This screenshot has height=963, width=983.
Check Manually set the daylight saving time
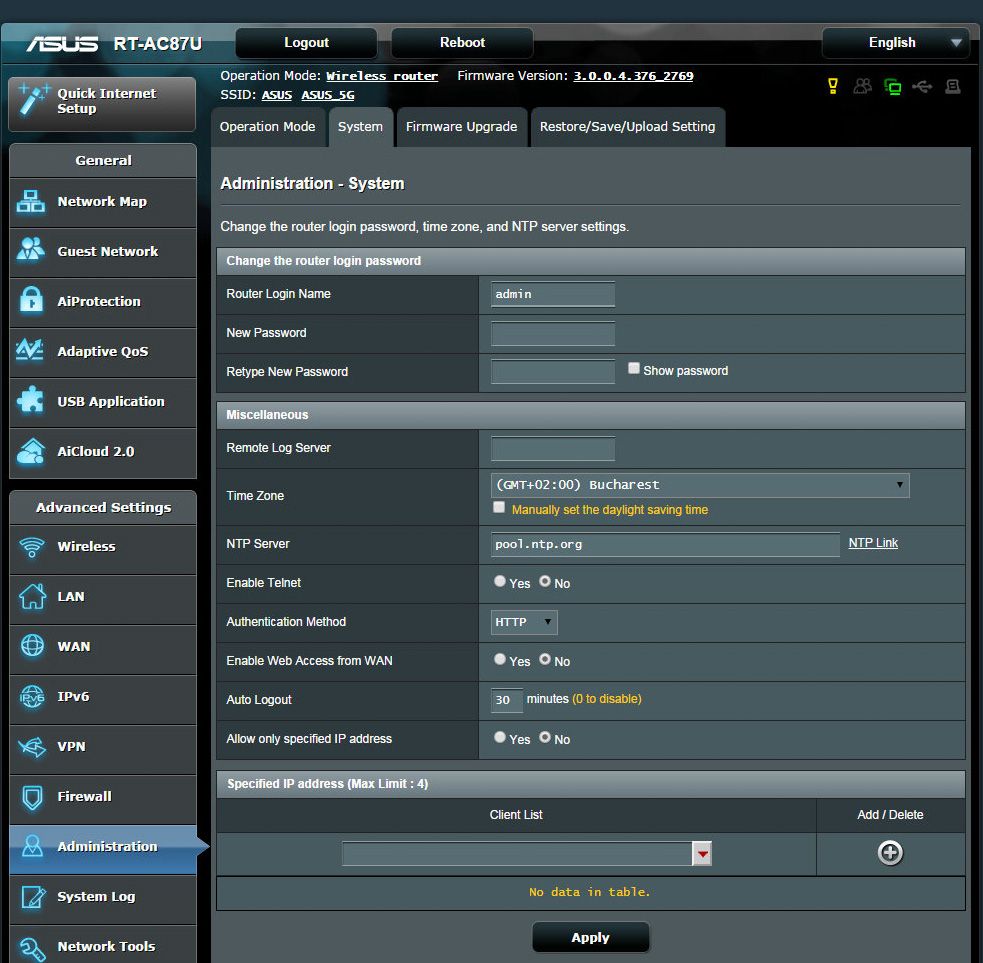(500, 508)
